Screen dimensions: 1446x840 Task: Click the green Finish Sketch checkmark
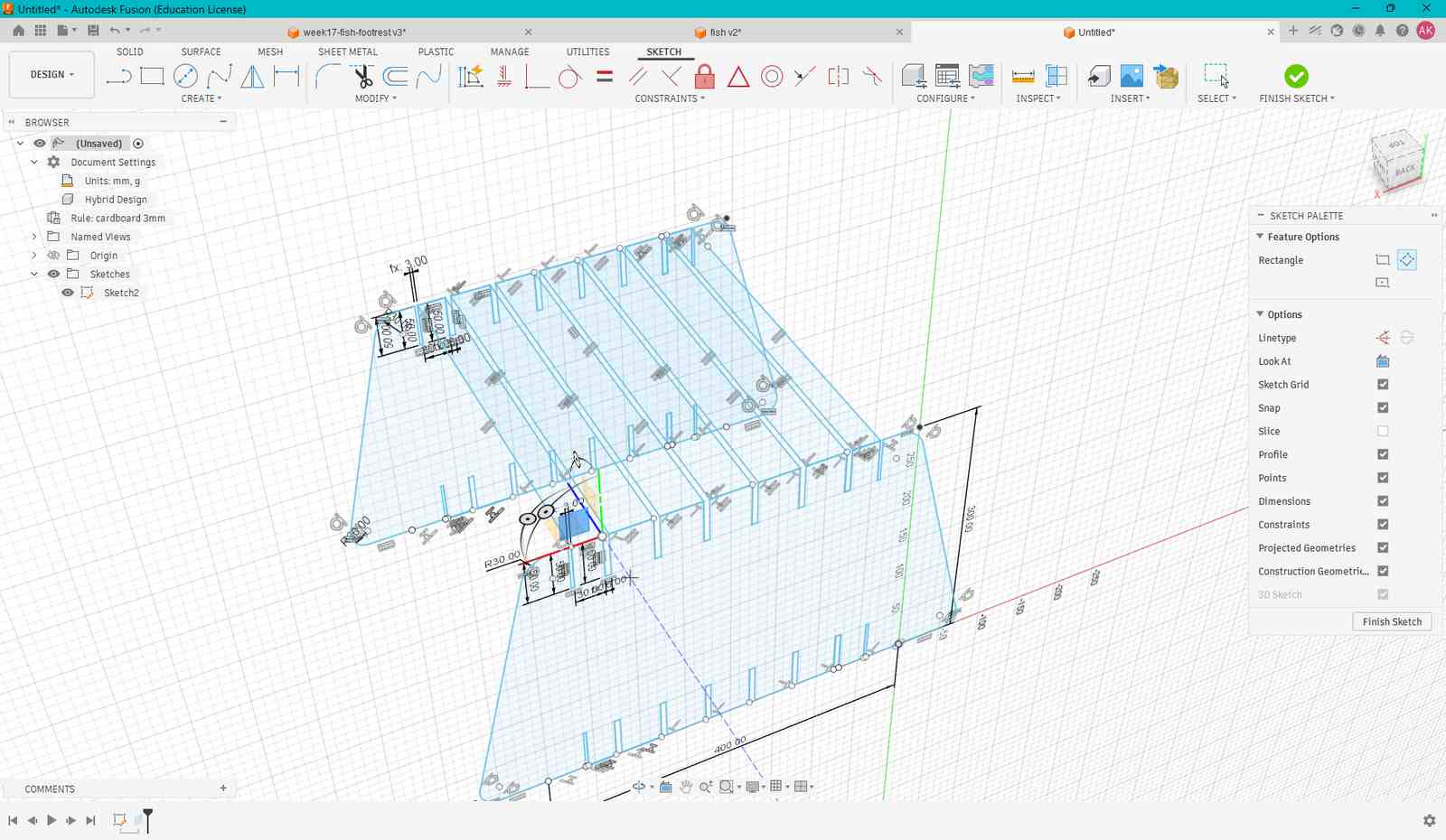click(1296, 77)
